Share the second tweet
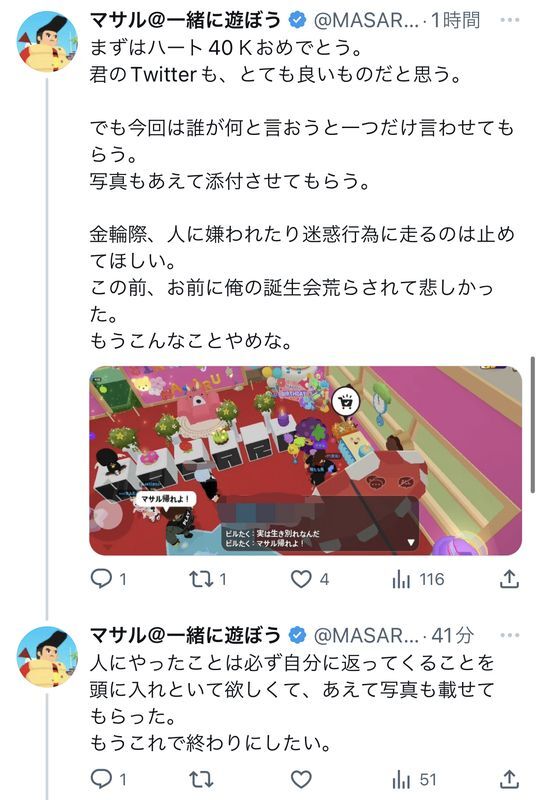The image size is (539, 800). (x=509, y=779)
